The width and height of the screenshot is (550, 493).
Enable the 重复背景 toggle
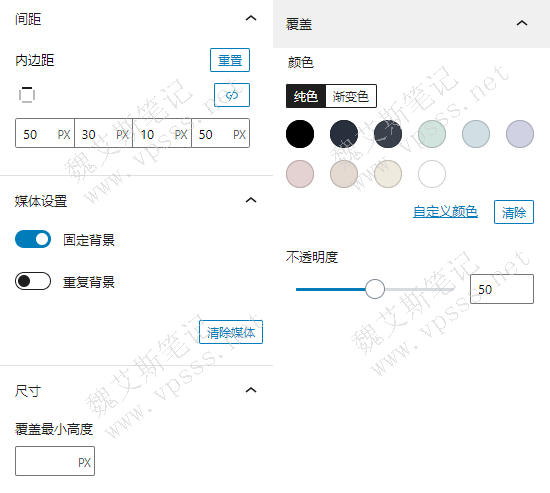coord(33,281)
